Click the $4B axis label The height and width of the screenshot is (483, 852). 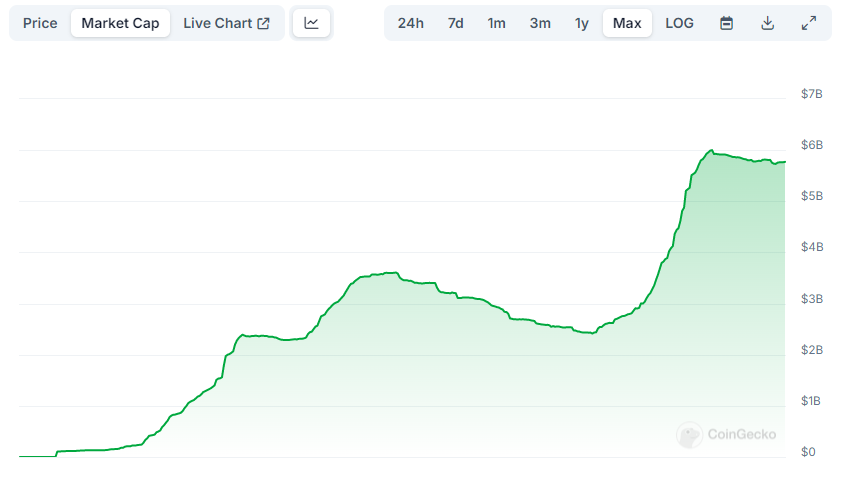click(x=811, y=247)
